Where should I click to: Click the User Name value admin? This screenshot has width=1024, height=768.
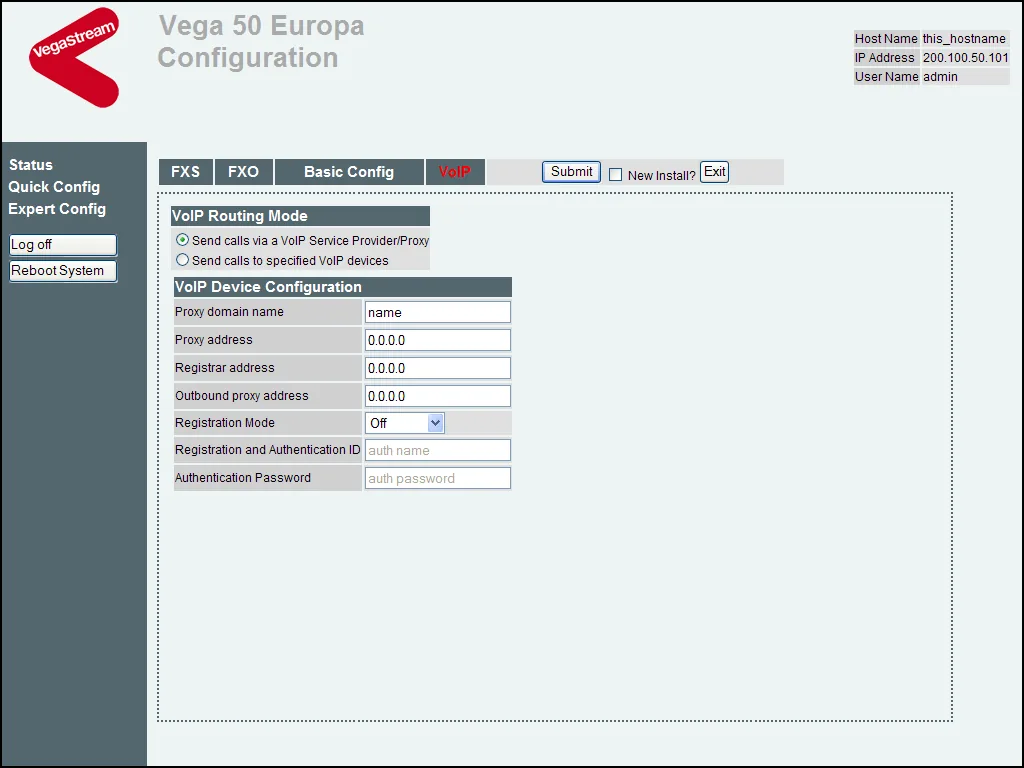pos(940,76)
